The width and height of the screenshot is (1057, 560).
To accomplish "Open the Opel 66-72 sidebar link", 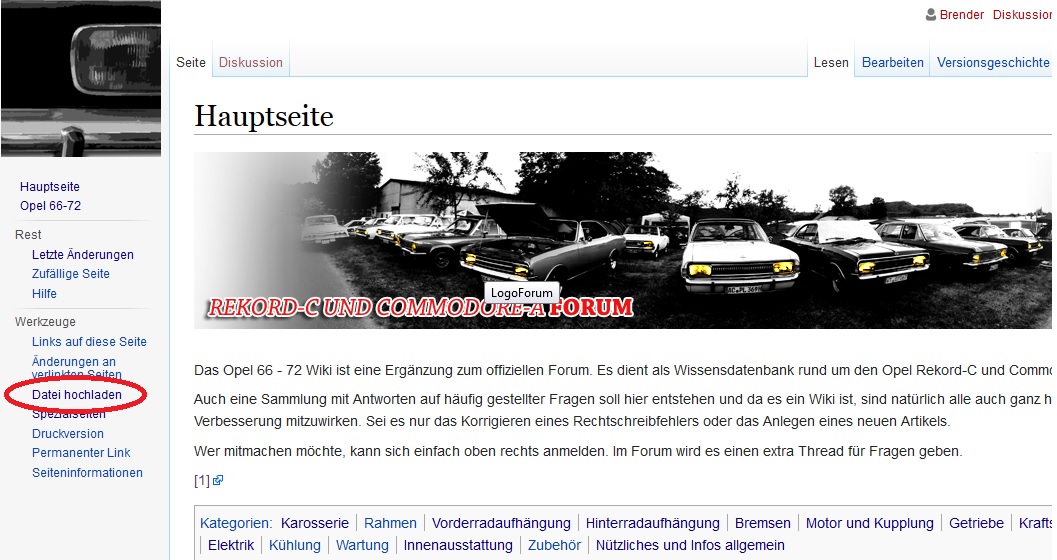I will click(x=51, y=206).
